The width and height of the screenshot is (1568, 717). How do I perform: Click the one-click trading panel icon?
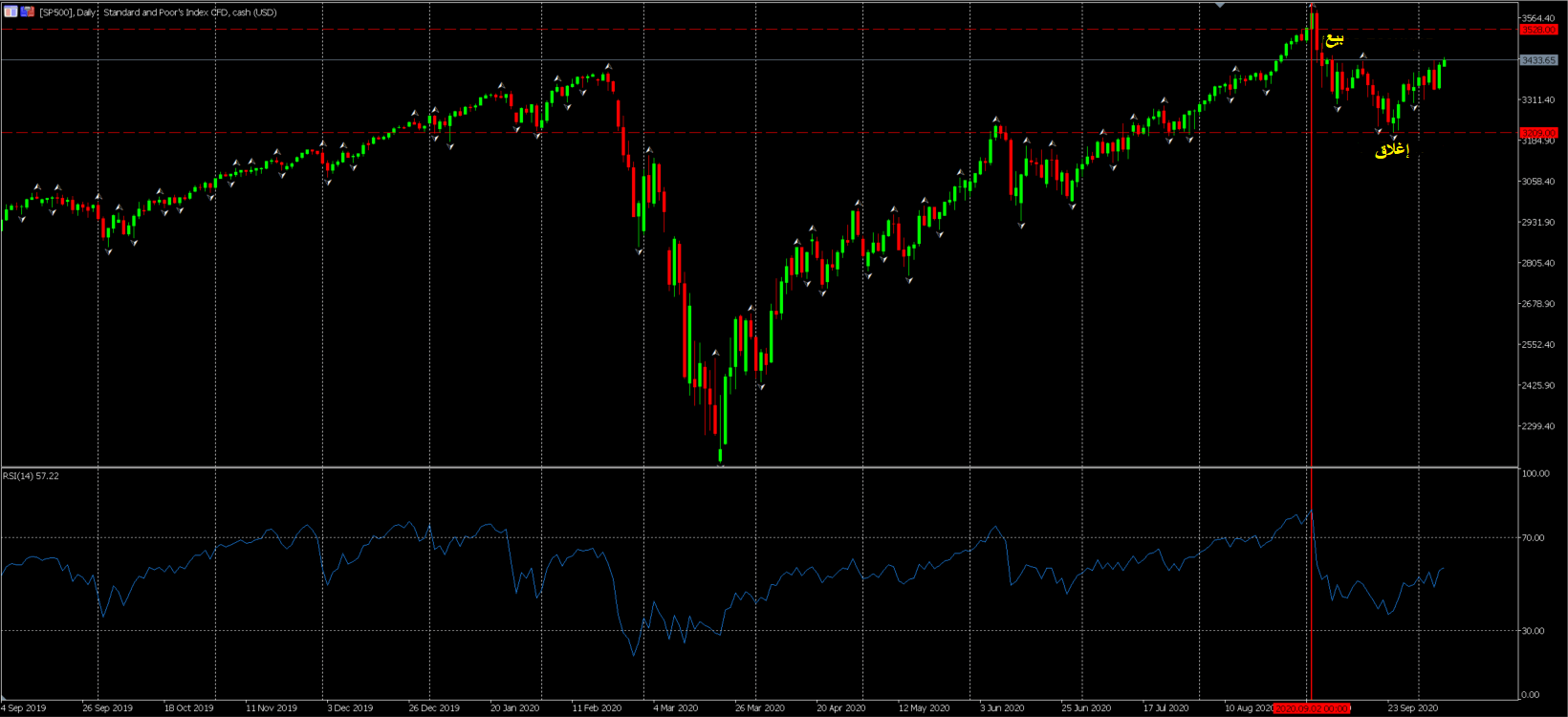click(x=11, y=11)
